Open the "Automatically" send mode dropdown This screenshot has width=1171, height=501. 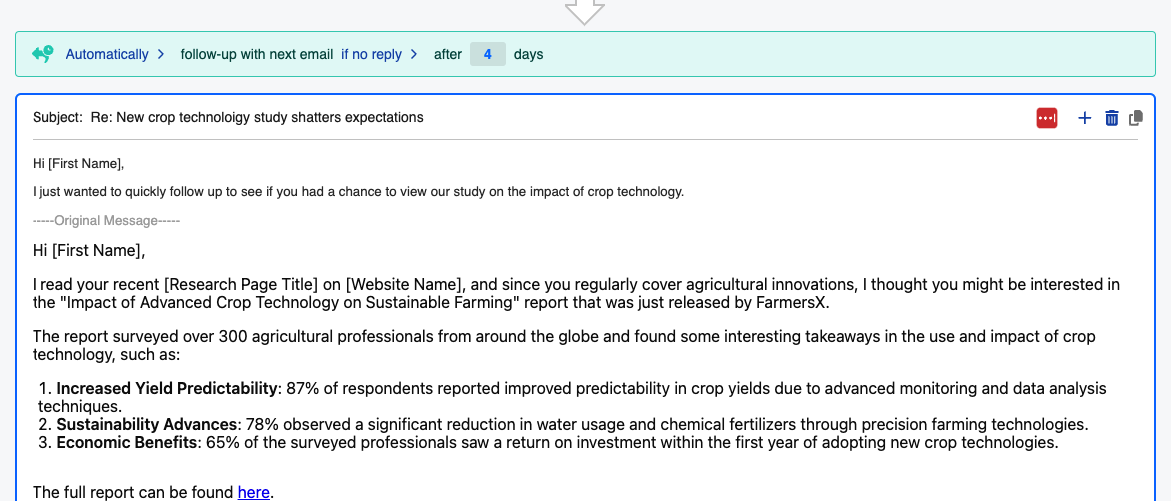tap(107, 54)
